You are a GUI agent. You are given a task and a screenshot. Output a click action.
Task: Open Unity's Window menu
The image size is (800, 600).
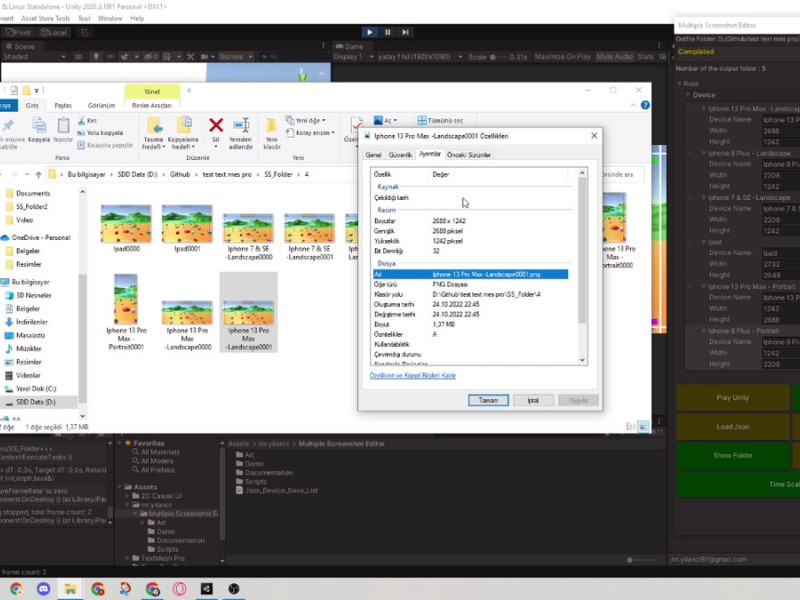point(110,18)
